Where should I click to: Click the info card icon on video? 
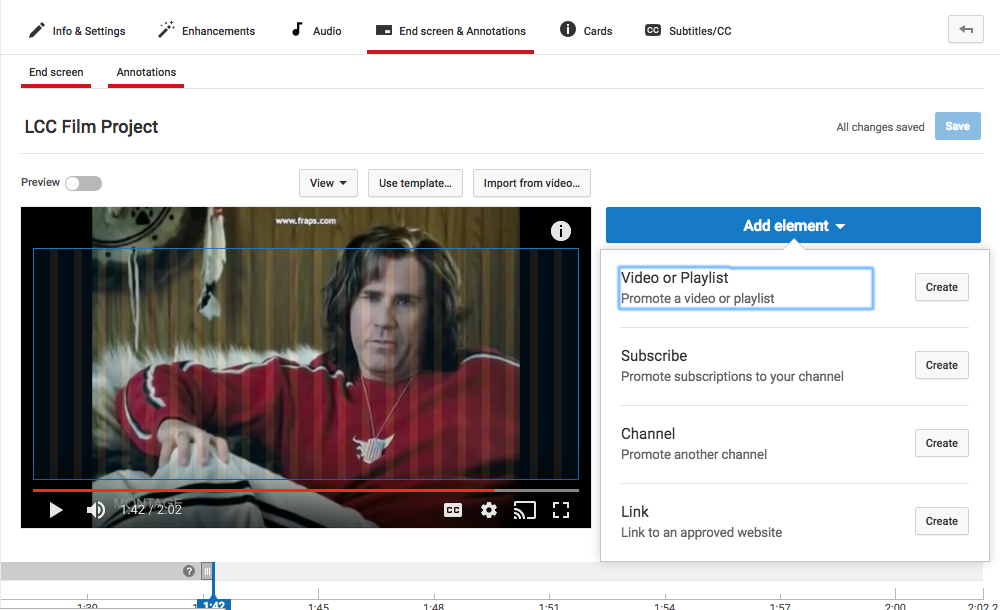561,231
